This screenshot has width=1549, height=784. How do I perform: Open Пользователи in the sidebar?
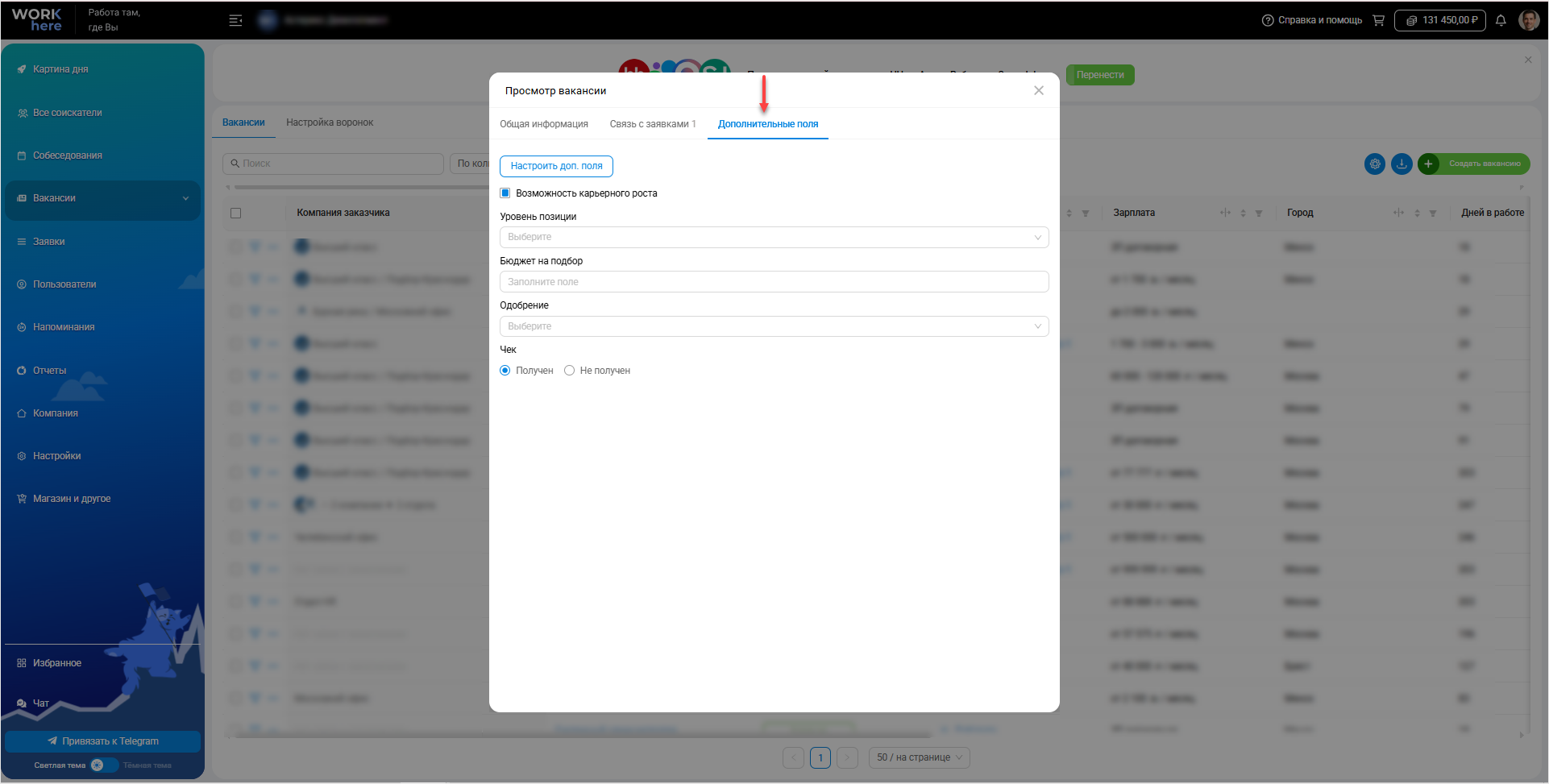(x=64, y=284)
